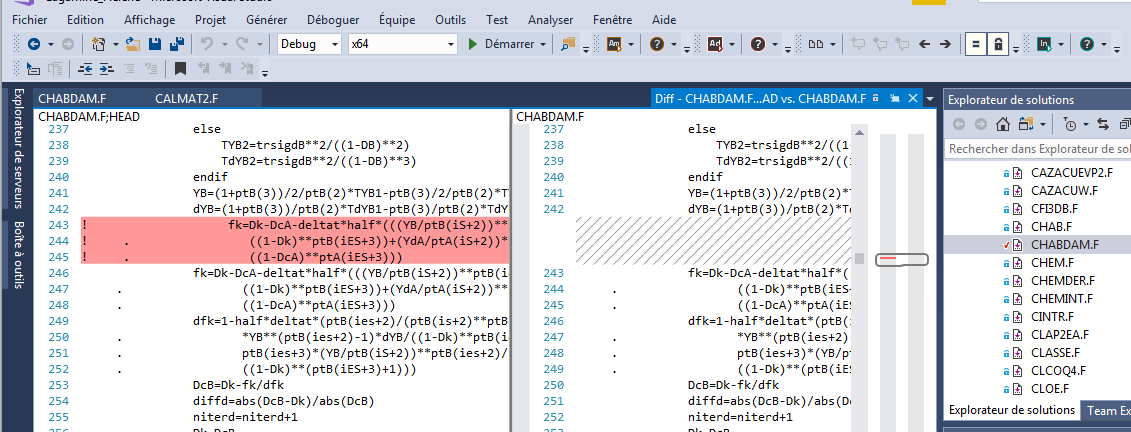Click the side-by-side diff view mode icon

tap(816, 44)
